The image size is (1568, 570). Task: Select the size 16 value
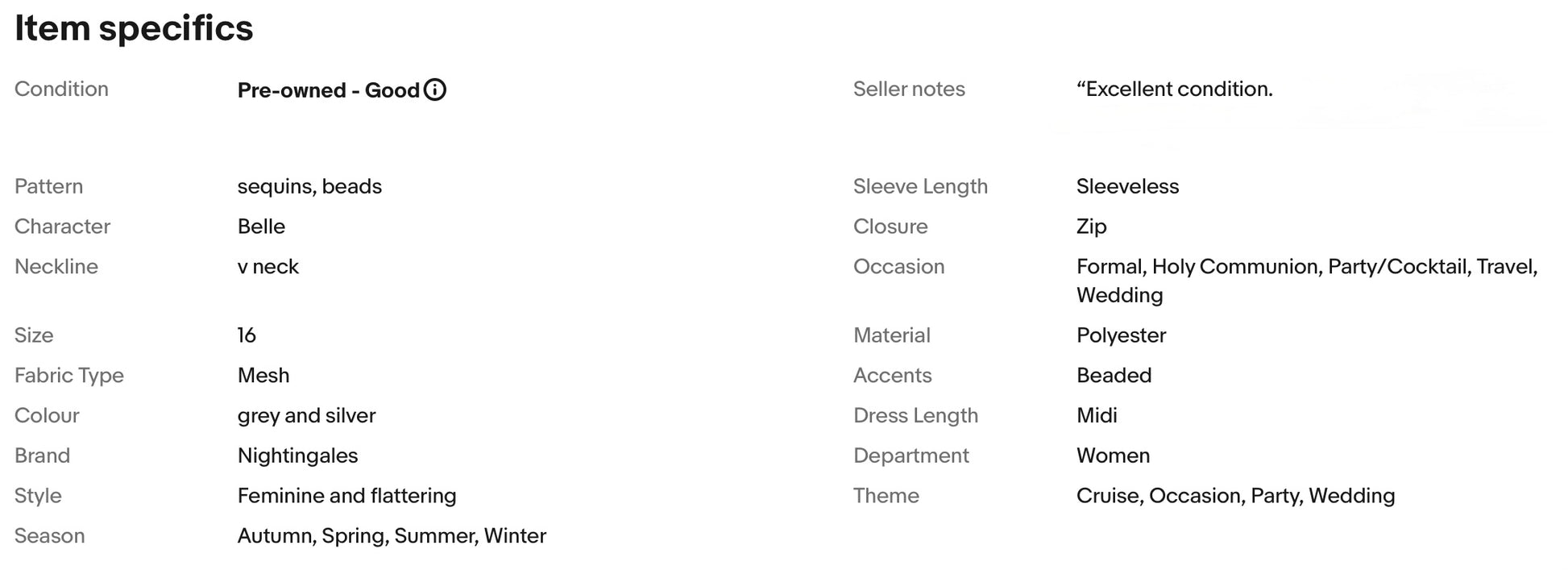247,335
